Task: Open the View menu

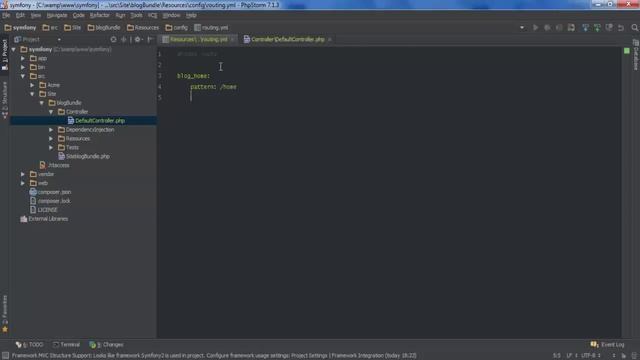Action: (36, 16)
